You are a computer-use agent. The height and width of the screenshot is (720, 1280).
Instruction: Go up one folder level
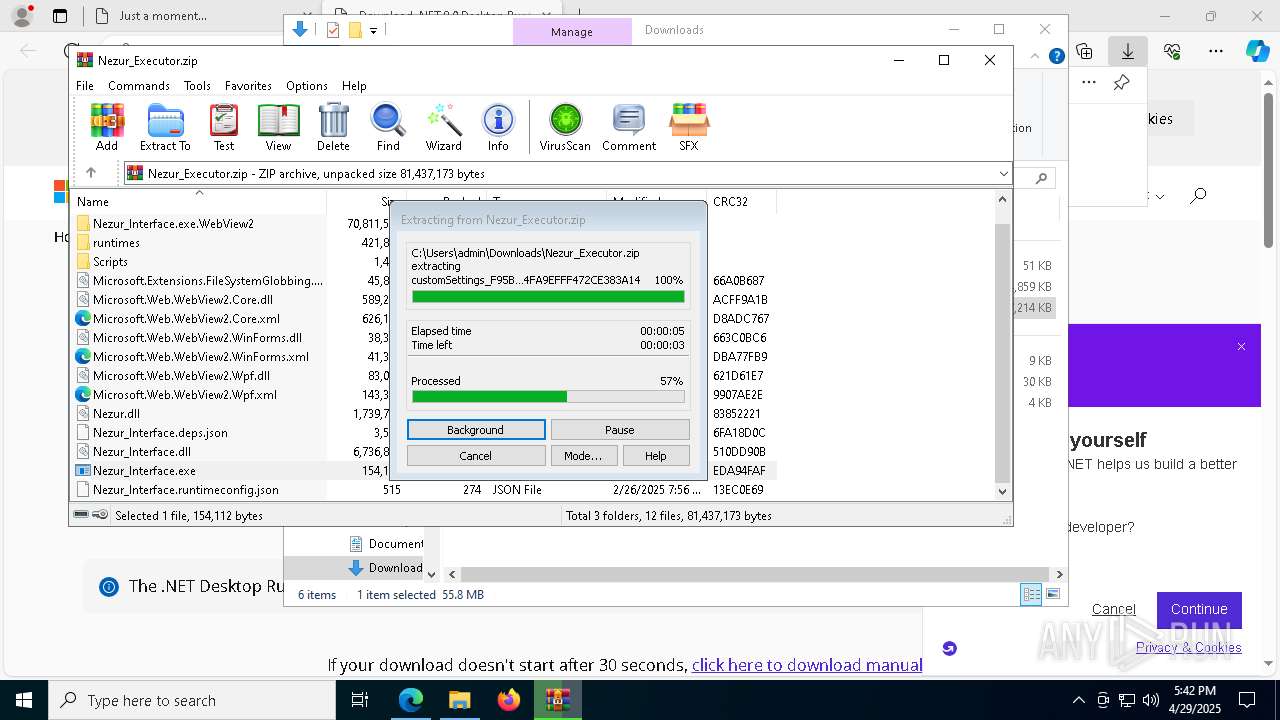tap(91, 173)
